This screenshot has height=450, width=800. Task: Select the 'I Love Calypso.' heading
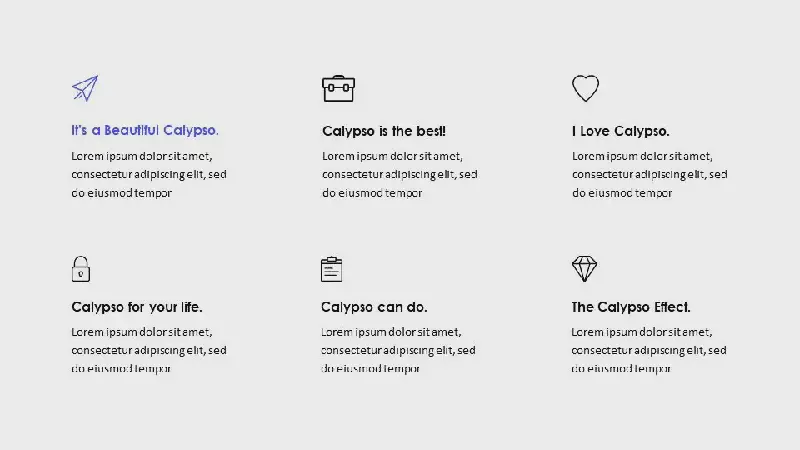click(x=620, y=131)
